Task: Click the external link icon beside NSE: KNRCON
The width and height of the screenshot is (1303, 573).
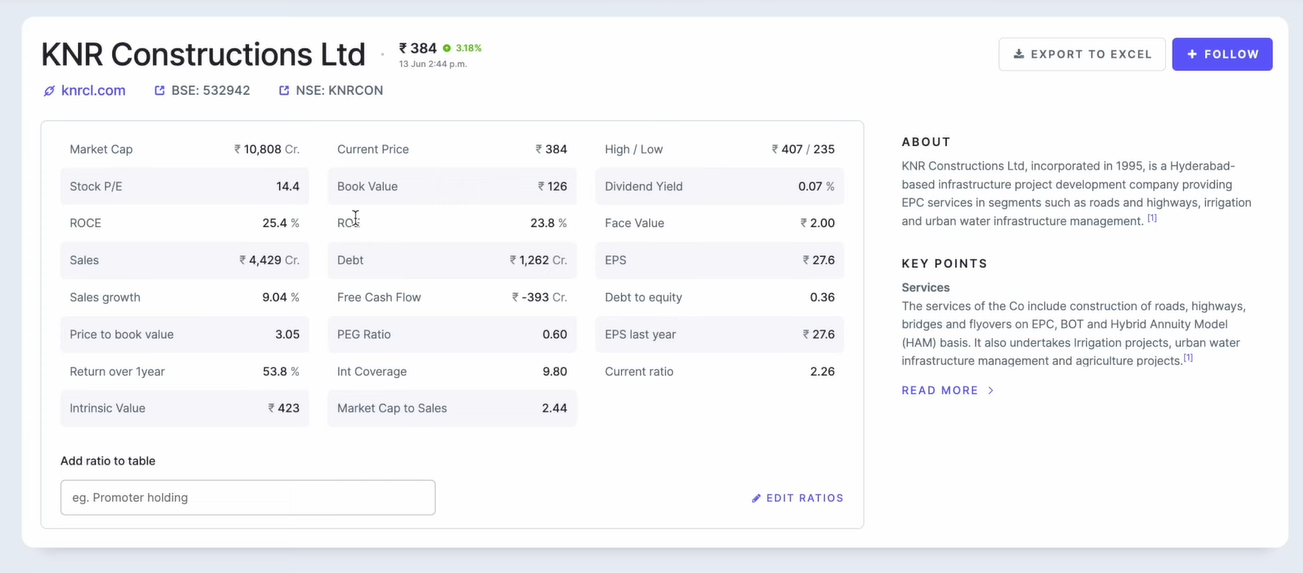Action: (284, 90)
